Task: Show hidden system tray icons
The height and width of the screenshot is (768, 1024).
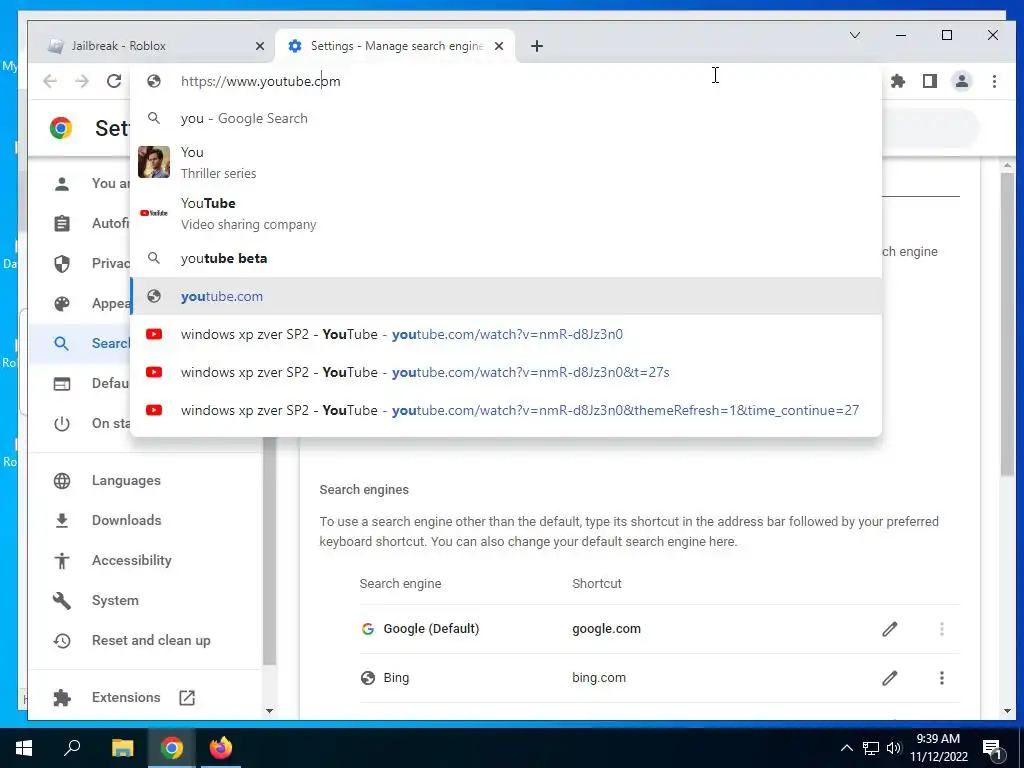Action: tap(846, 748)
